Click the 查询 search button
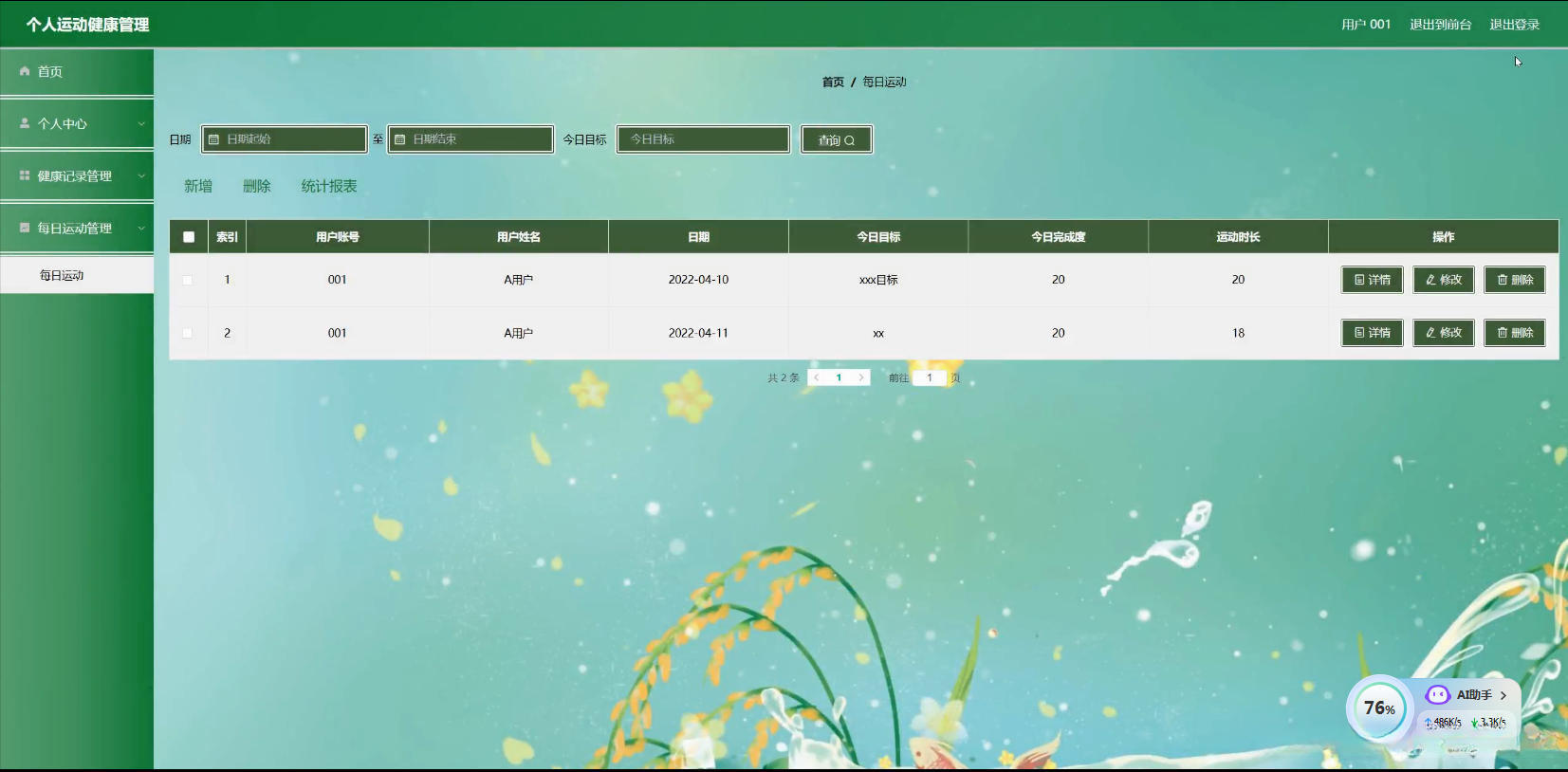1568x772 pixels. coord(837,139)
